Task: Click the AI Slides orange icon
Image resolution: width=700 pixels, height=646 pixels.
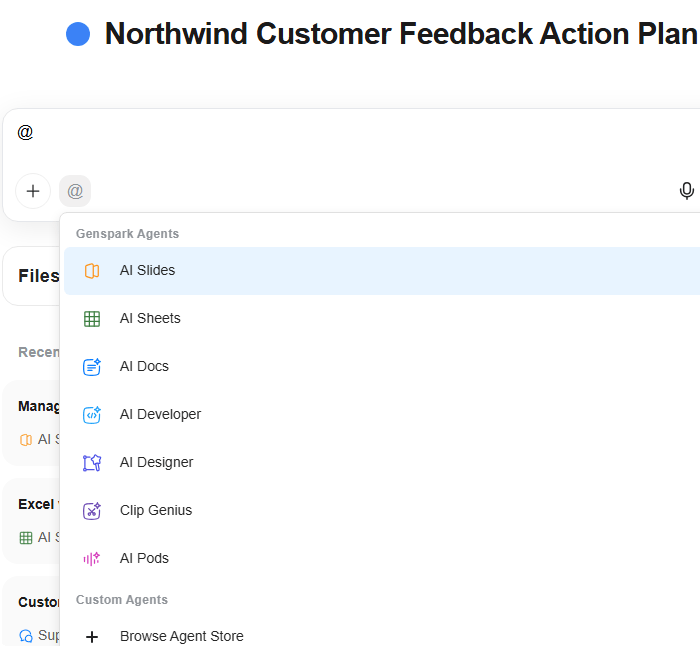Action: coord(92,271)
